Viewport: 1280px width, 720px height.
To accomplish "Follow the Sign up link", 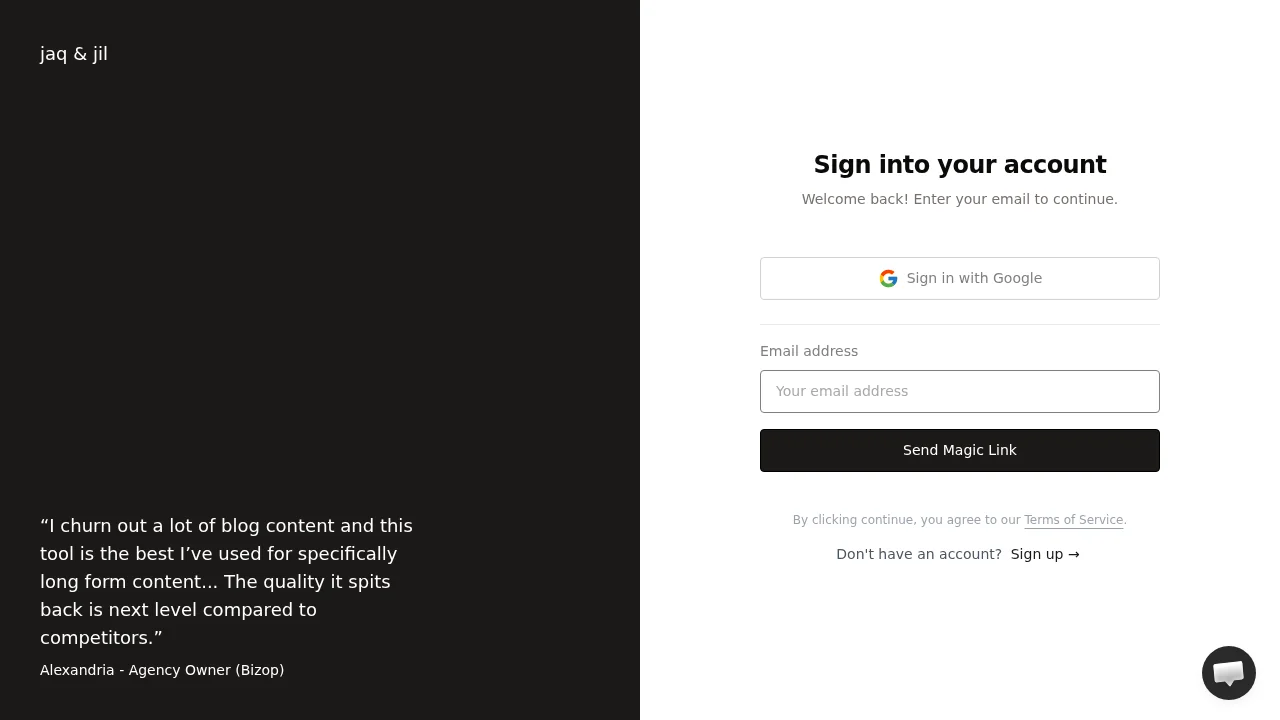I will (x=1036, y=554).
